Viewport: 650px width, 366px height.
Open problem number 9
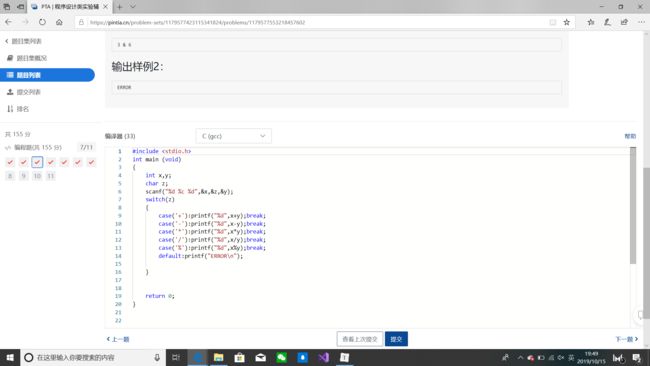(x=24, y=176)
